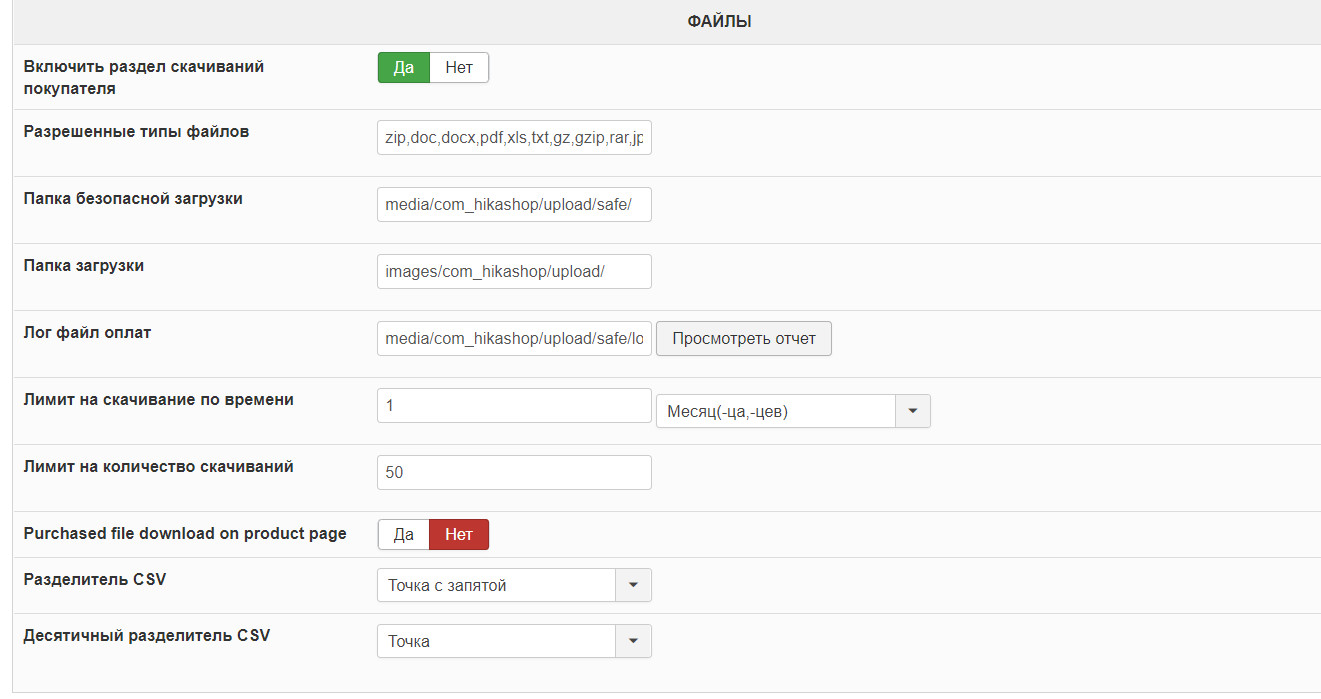Viewport: 1321px width, 699px height.
Task: Enable customer downloads section with Да
Action: 403,68
